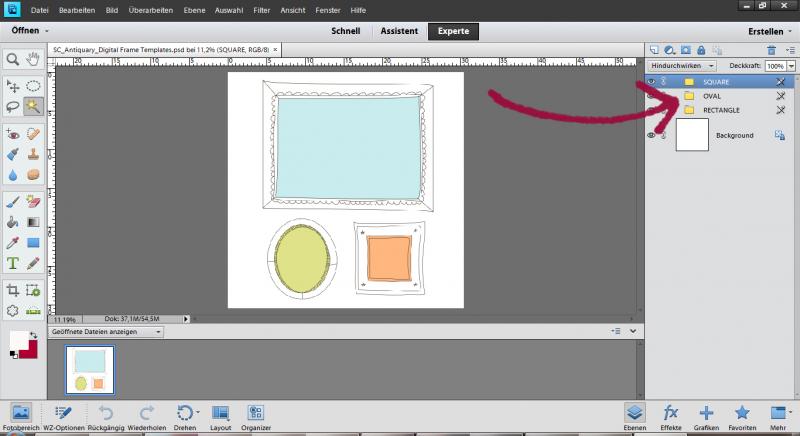The width and height of the screenshot is (800, 436).
Task: Click the trash icon to delete layer
Action: (x=771, y=48)
